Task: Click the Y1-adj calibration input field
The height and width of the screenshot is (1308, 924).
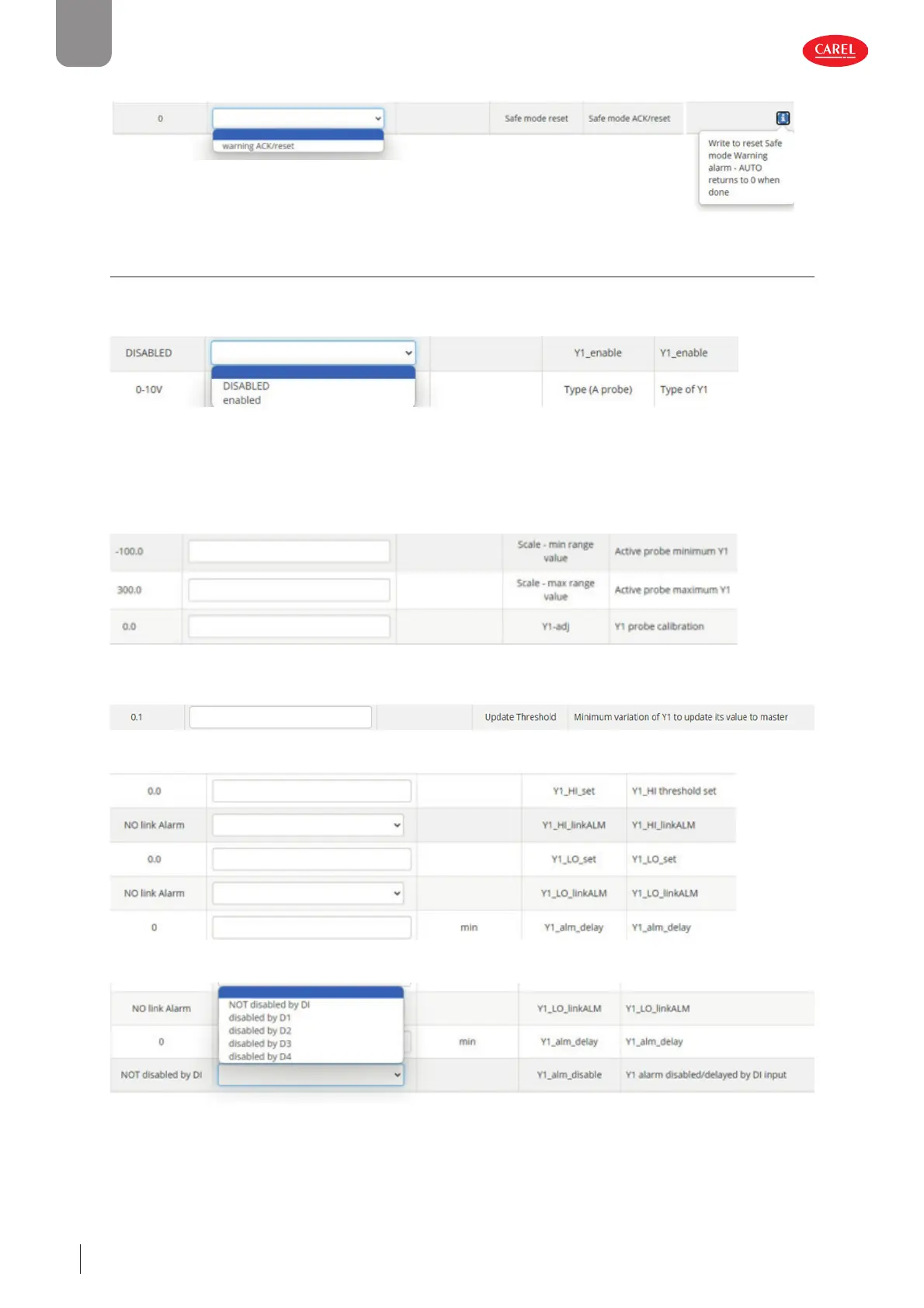Action: coord(289,627)
